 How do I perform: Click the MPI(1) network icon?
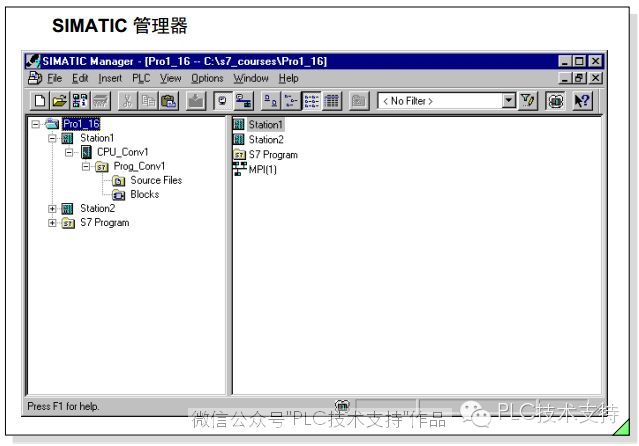click(240, 169)
